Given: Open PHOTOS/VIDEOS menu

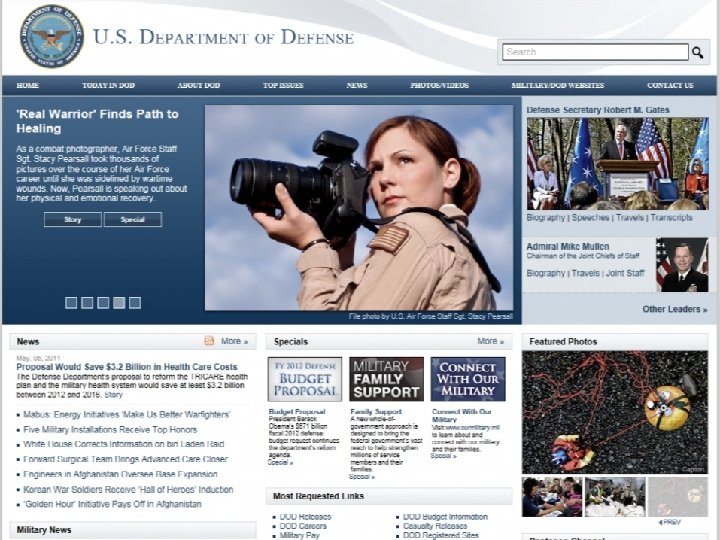Looking at the screenshot, I should 439,85.
